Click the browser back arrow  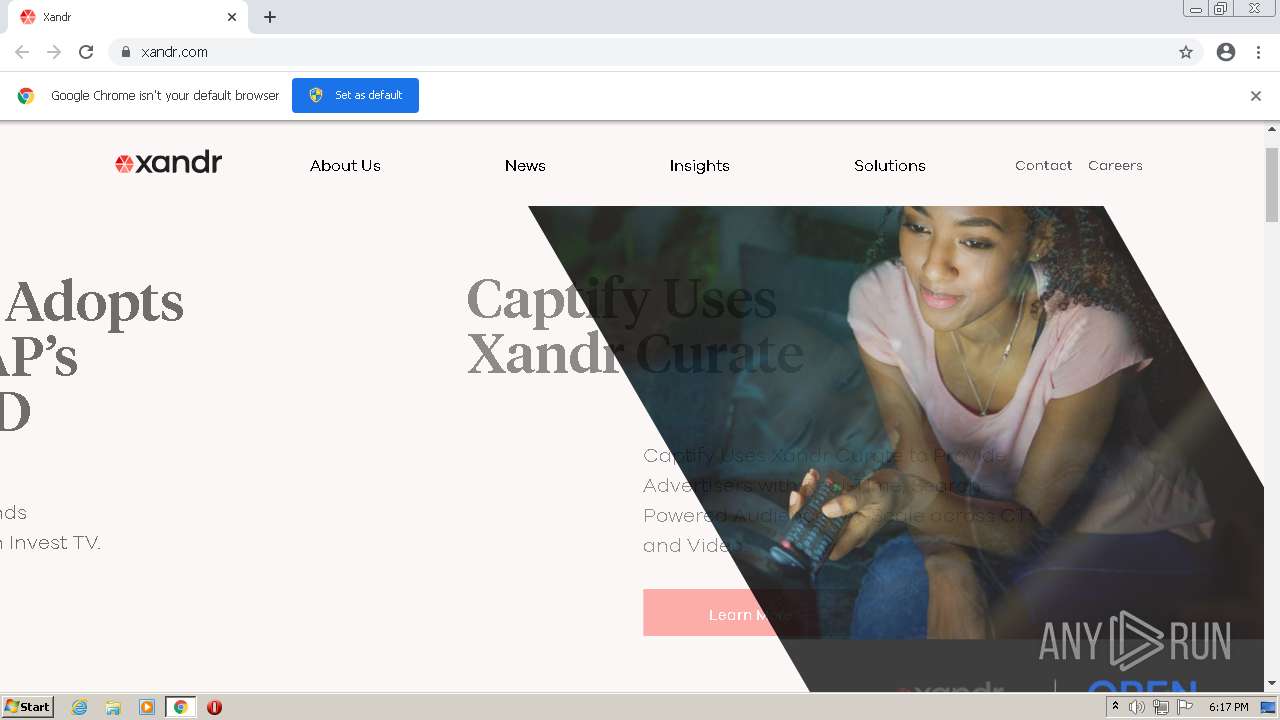tap(22, 52)
